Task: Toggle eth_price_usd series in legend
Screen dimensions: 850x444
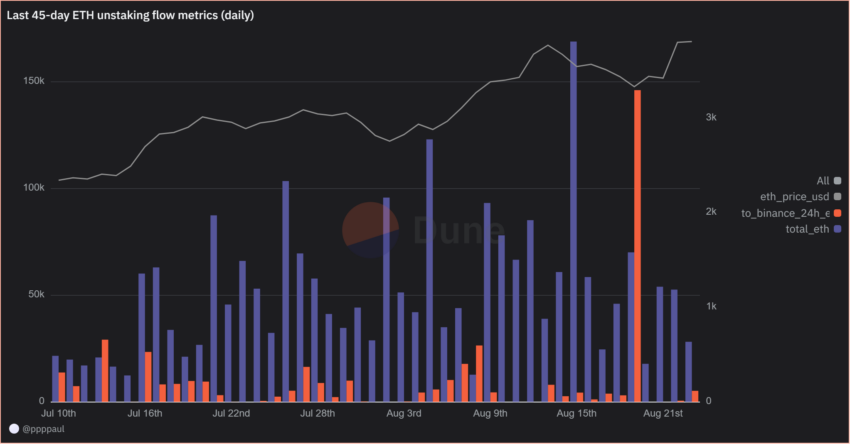Action: [x=800, y=197]
